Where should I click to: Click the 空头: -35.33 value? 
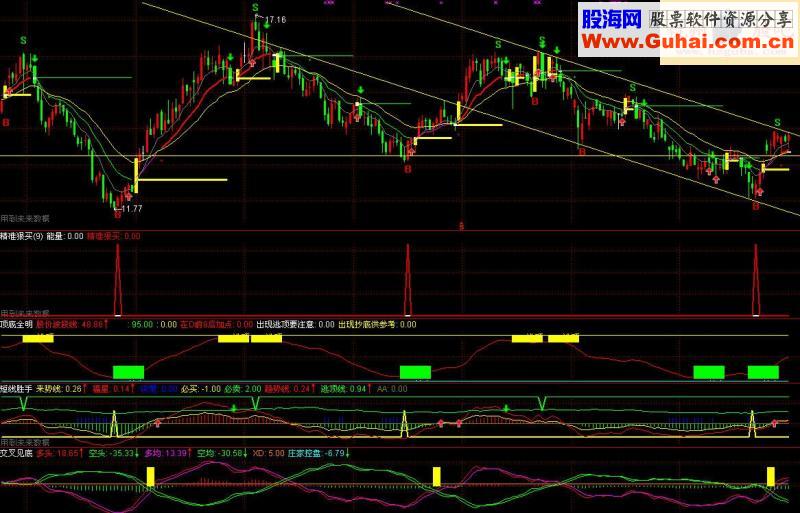[114, 453]
